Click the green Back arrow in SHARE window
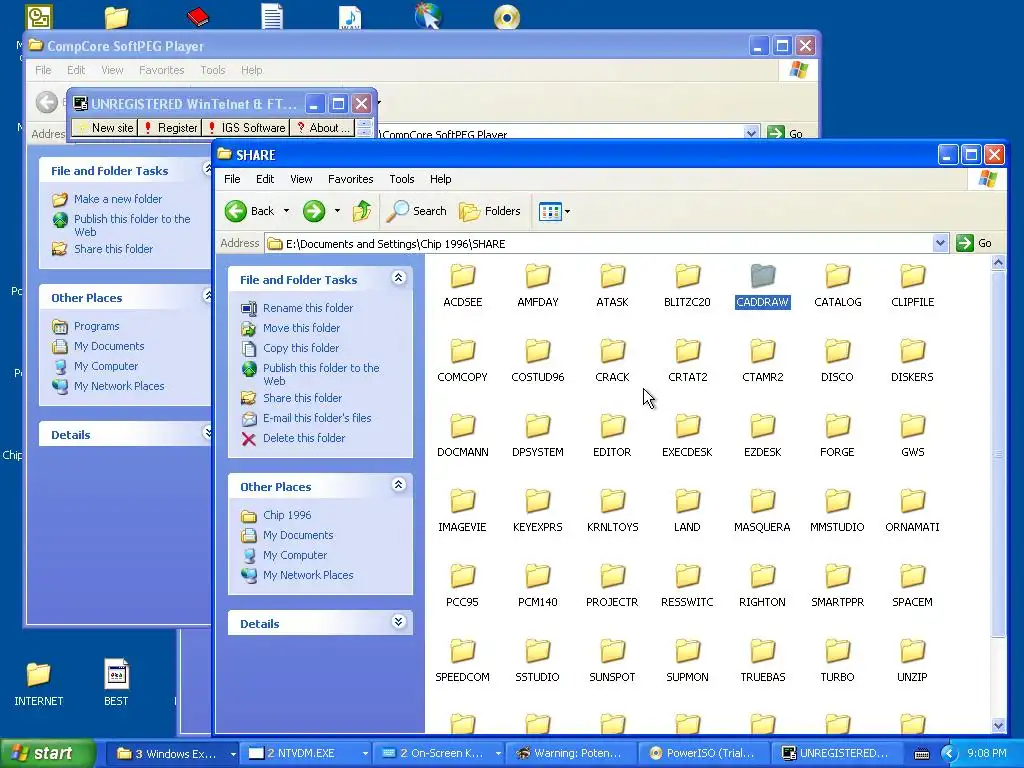Image resolution: width=1024 pixels, height=768 pixels. [236, 211]
